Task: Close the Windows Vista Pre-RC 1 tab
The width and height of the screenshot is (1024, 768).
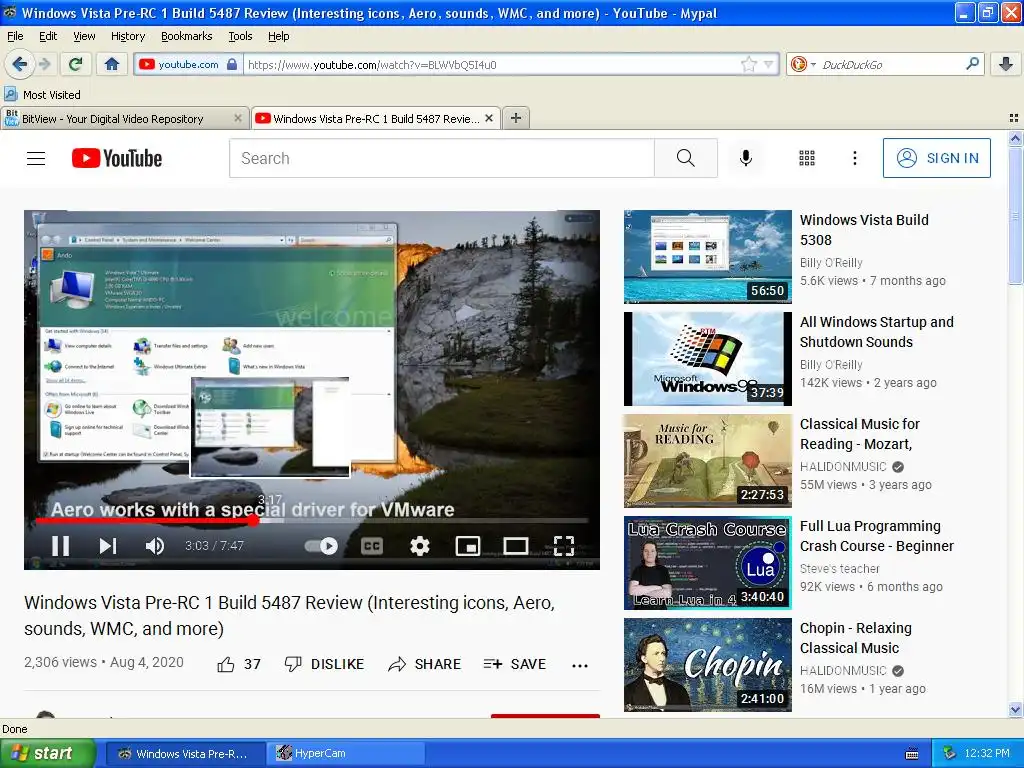Action: 488,118
